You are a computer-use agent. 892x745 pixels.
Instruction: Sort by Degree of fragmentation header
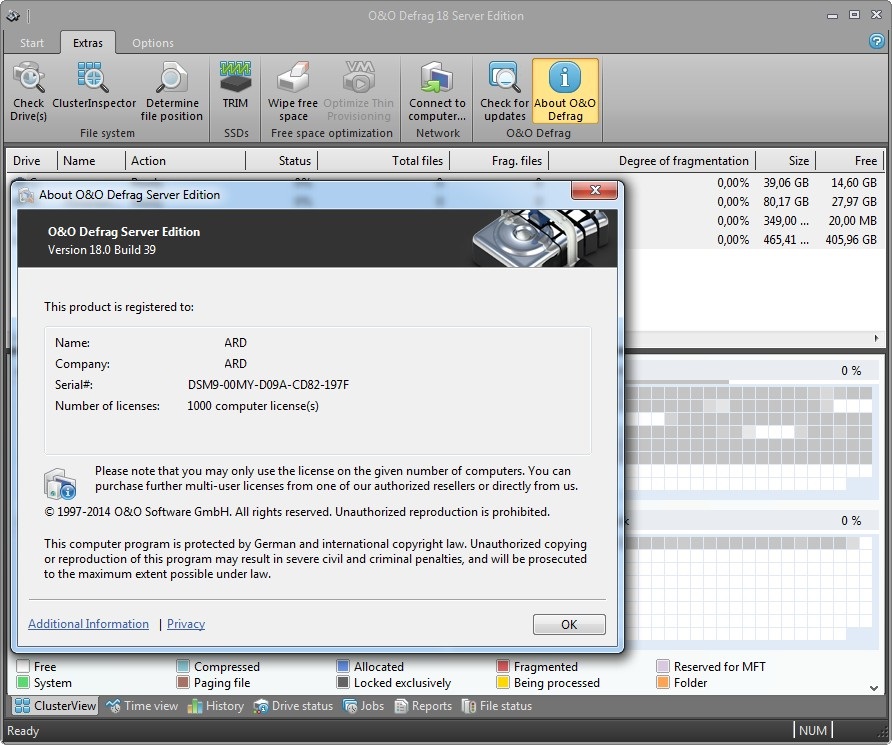(x=652, y=161)
